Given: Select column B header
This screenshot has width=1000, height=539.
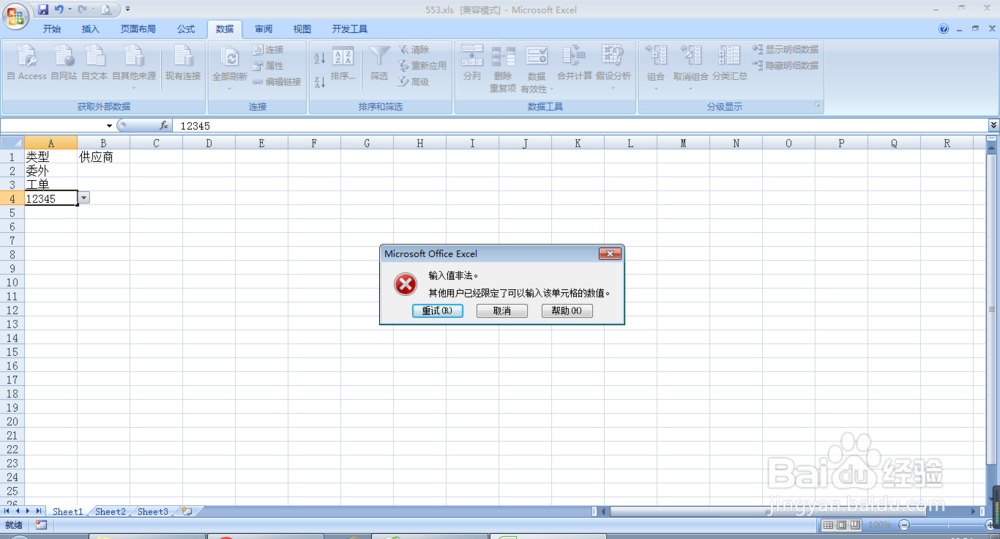Looking at the screenshot, I should (x=103, y=143).
